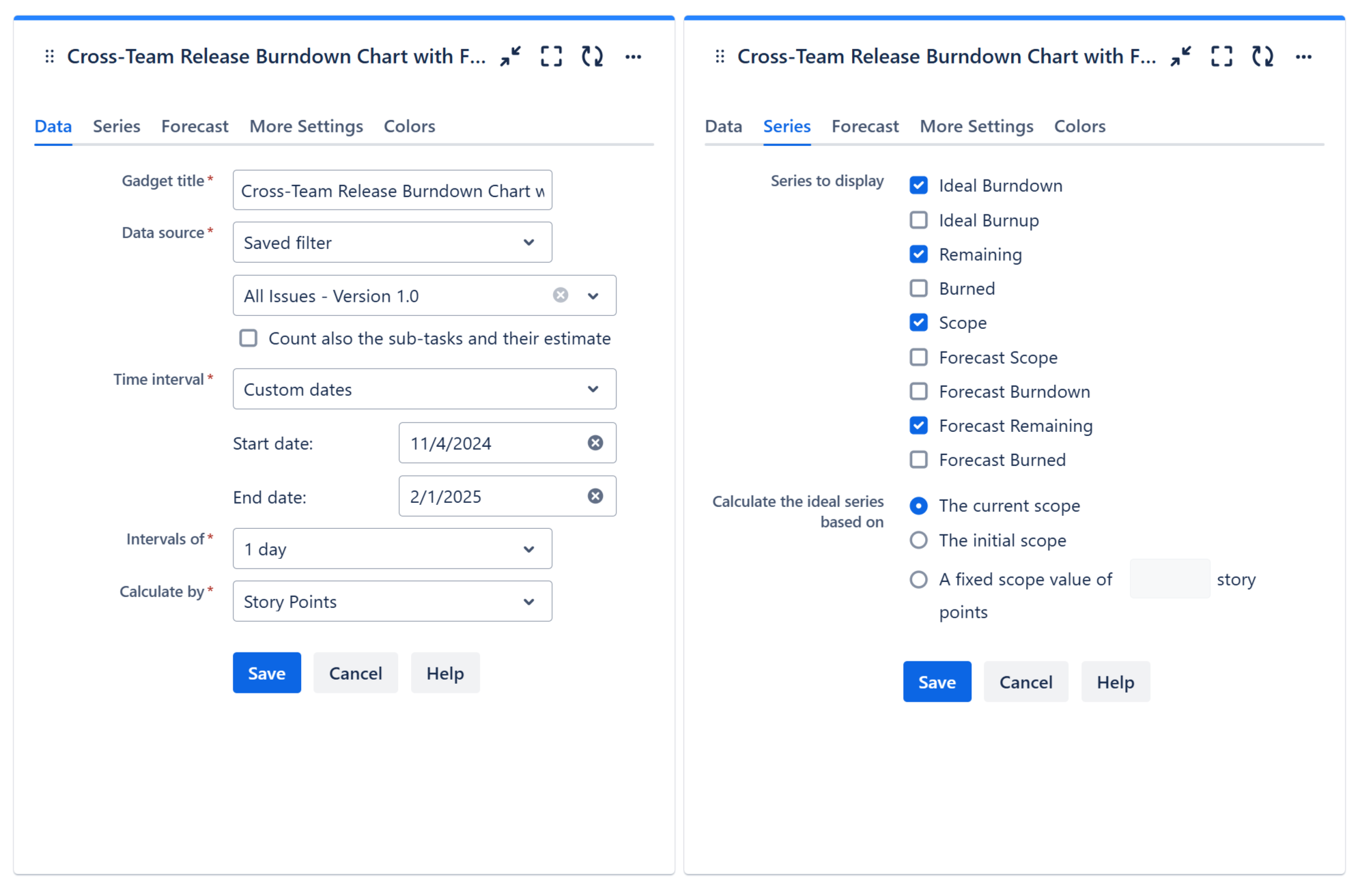The height and width of the screenshot is (896, 1362).
Task: Expand the left gadget to fullscreen
Action: [551, 56]
